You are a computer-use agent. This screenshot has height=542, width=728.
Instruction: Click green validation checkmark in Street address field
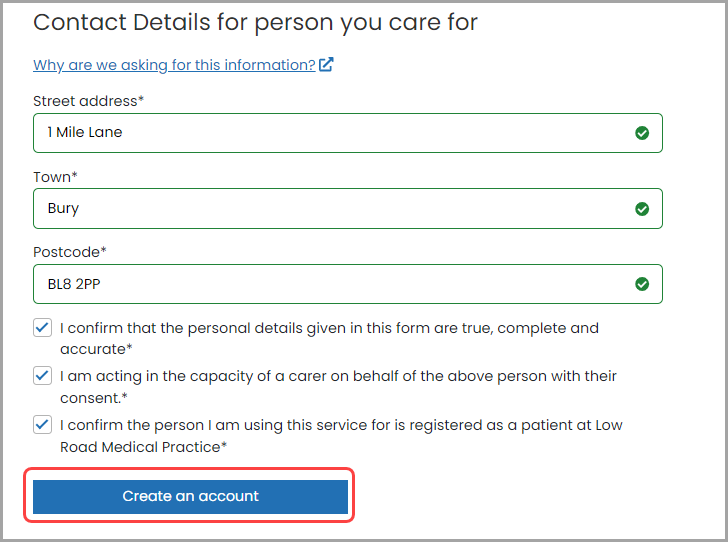[x=642, y=133]
